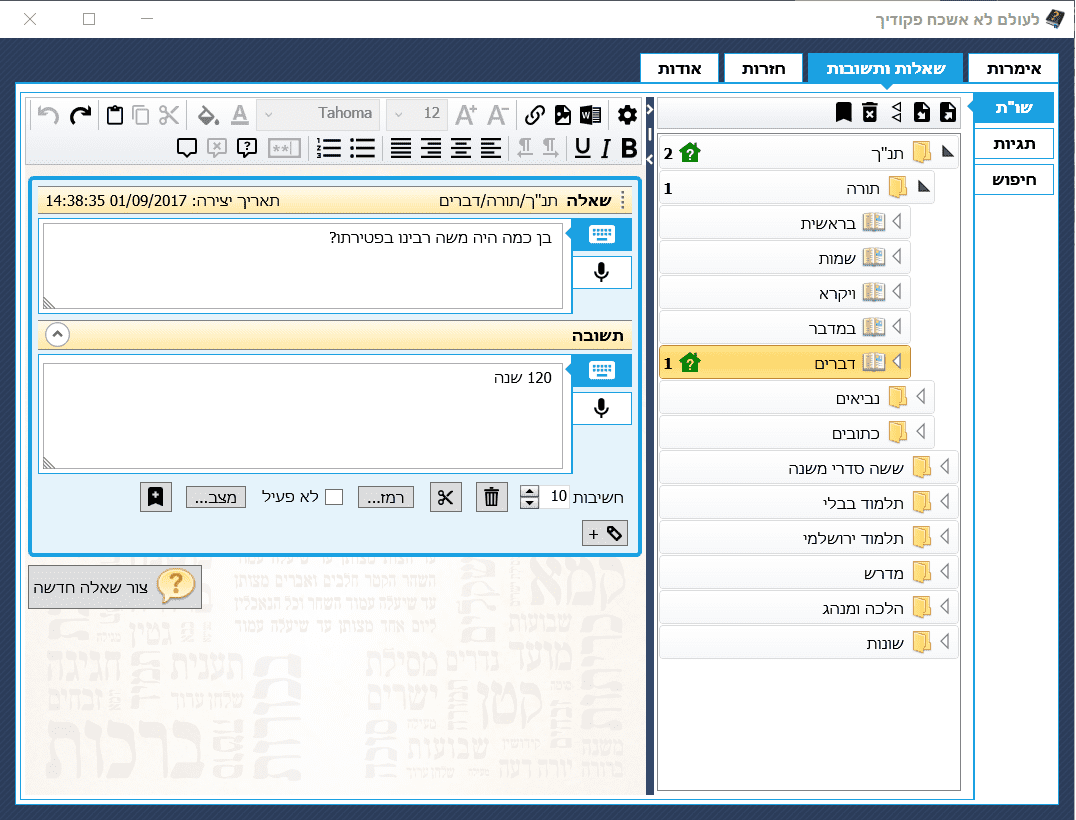Insert a hyperlink with the chain icon
The width and height of the screenshot is (1076, 820).
(x=535, y=115)
